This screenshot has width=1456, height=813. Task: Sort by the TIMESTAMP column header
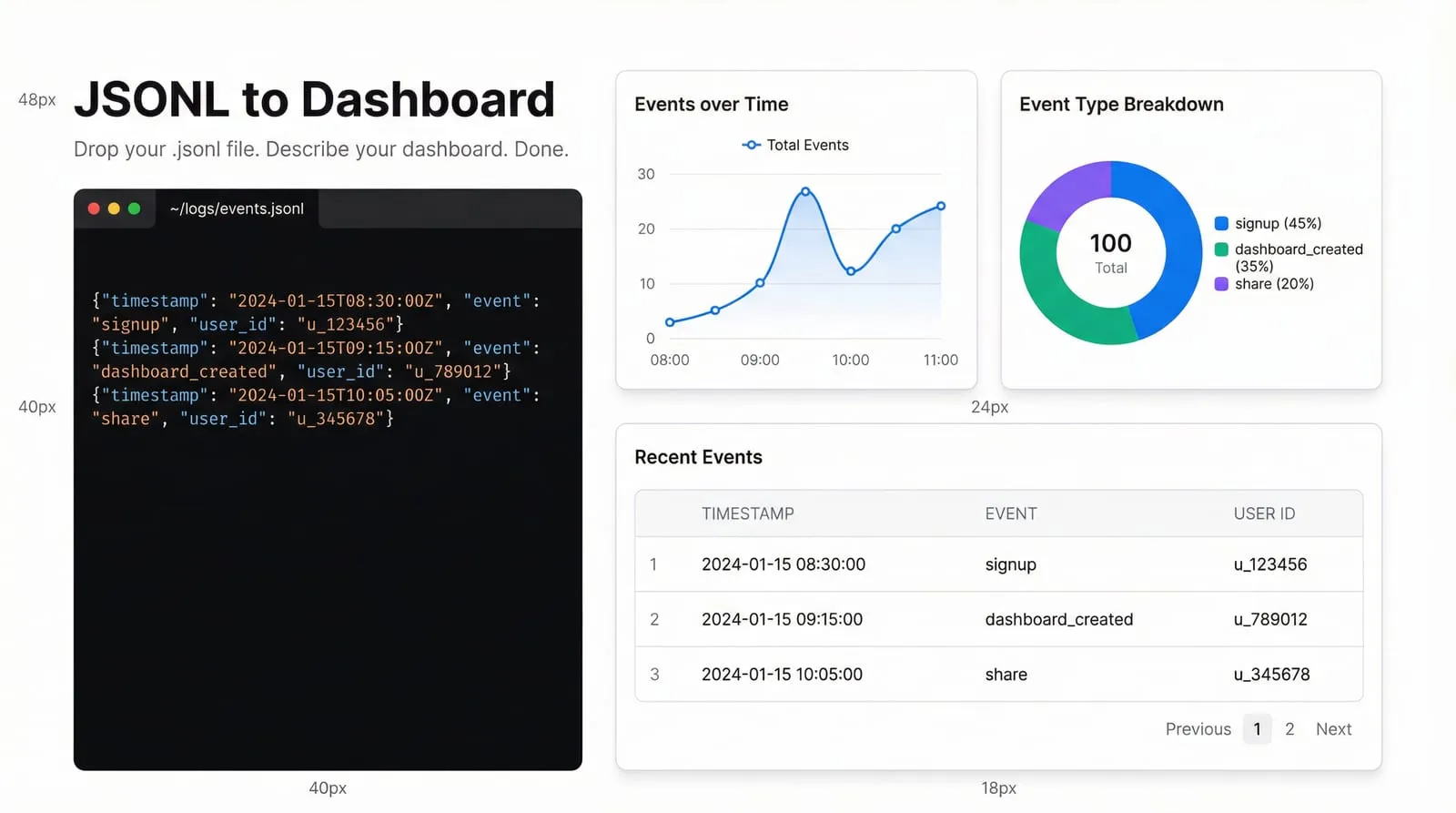coord(748,513)
